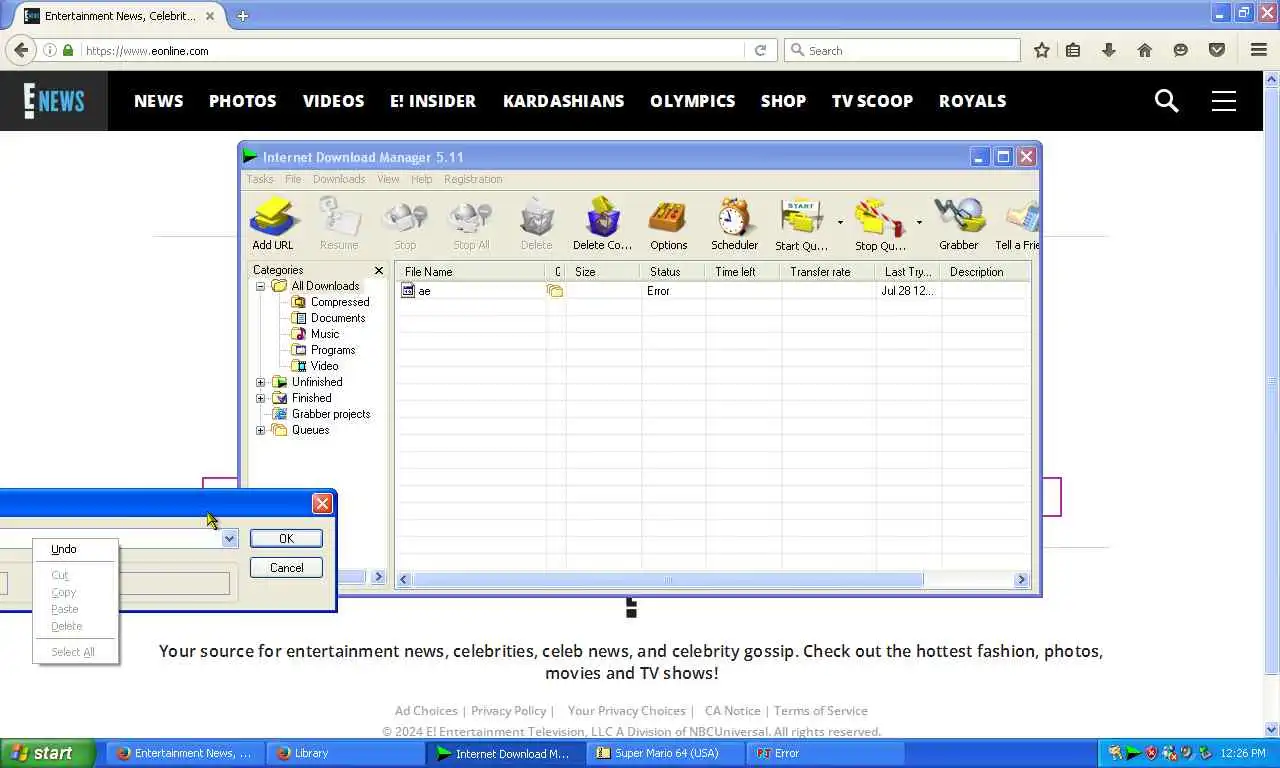Click the list's scroll right arrow
1280x768 pixels.
pos(1021,579)
